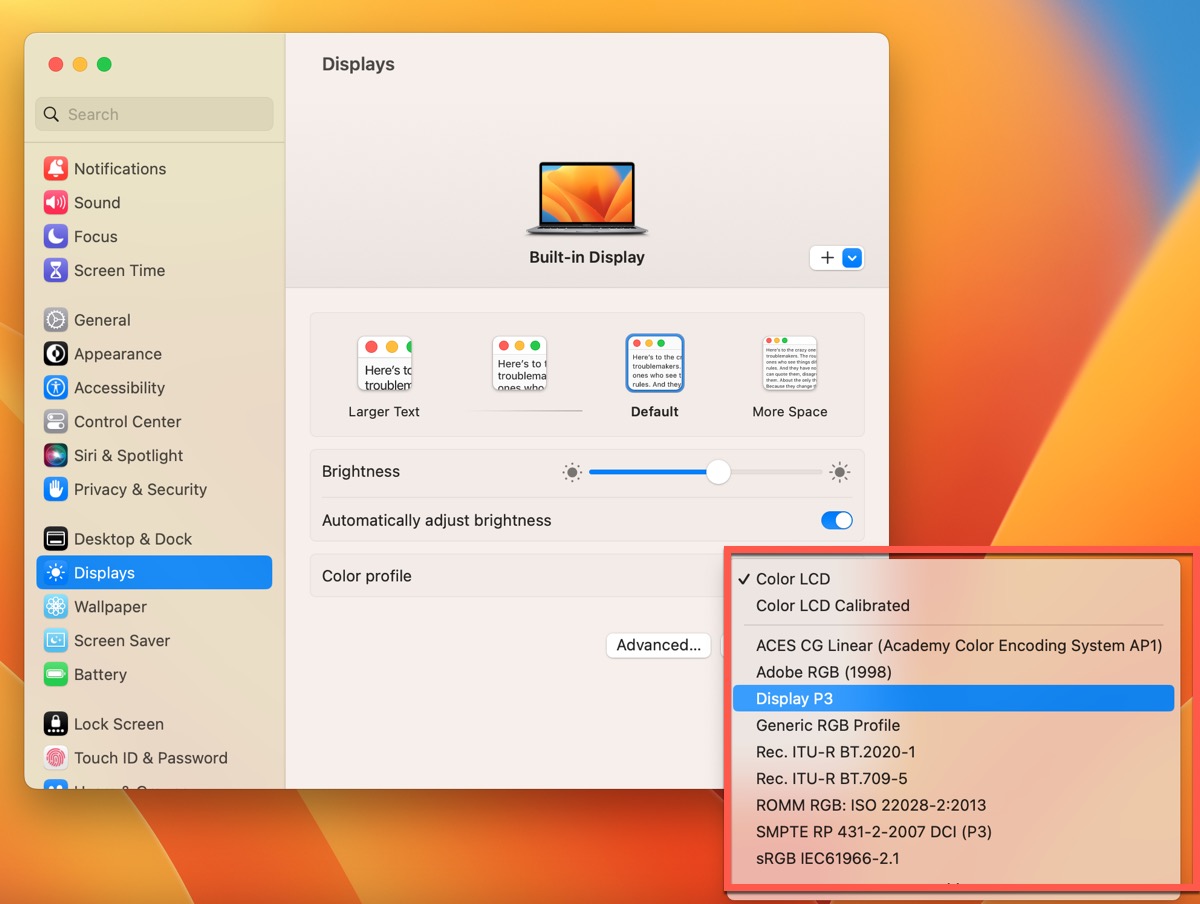Image resolution: width=1200 pixels, height=904 pixels.
Task: Click the Privacy & Security hand icon
Action: click(x=56, y=490)
